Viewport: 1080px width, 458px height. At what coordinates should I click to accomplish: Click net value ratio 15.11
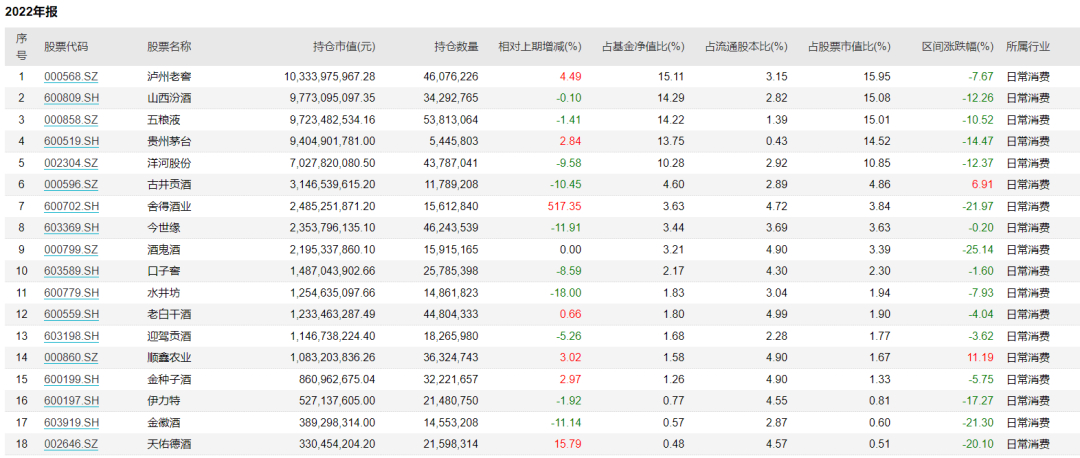pos(672,76)
